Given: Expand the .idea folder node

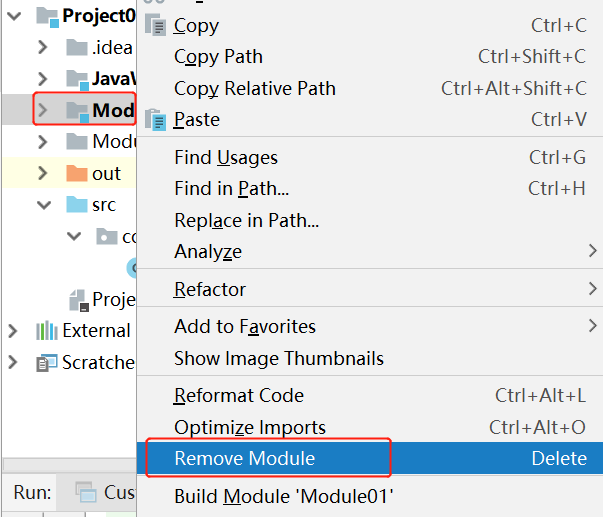Looking at the screenshot, I should [42, 47].
